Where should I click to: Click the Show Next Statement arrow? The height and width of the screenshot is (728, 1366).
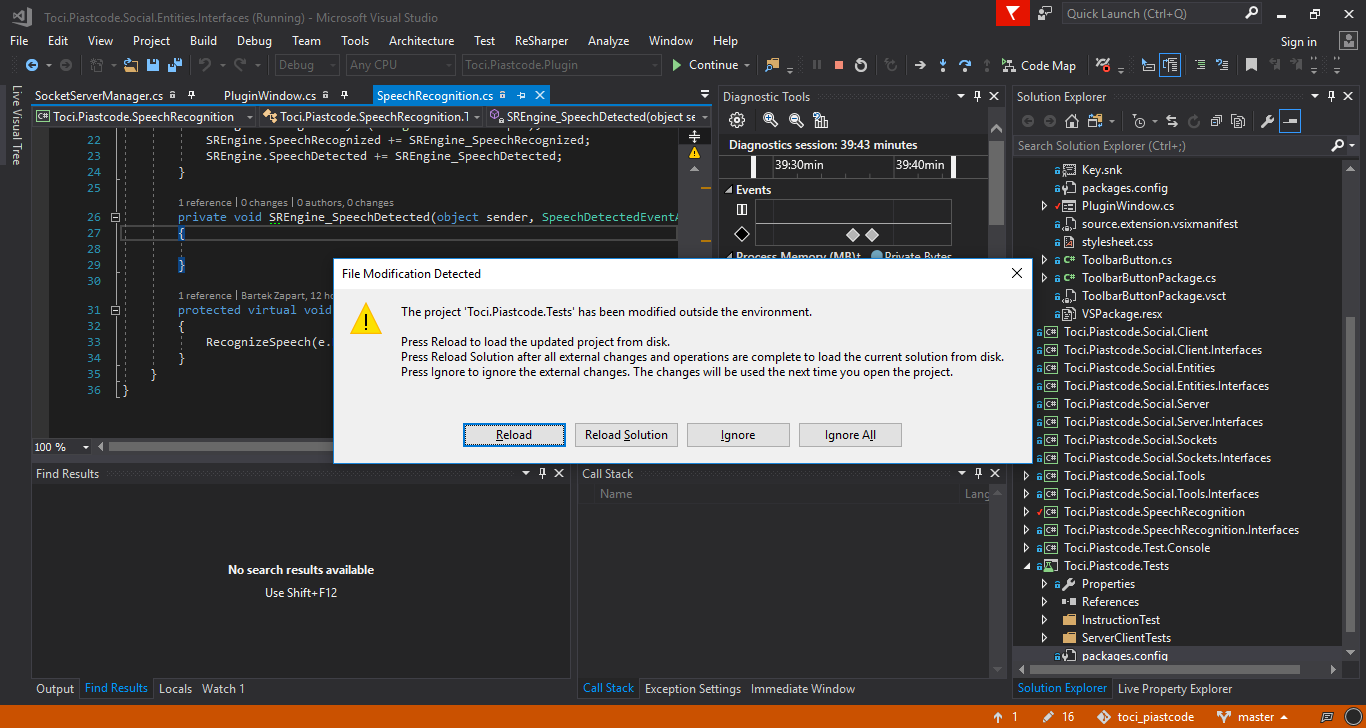[920, 65]
